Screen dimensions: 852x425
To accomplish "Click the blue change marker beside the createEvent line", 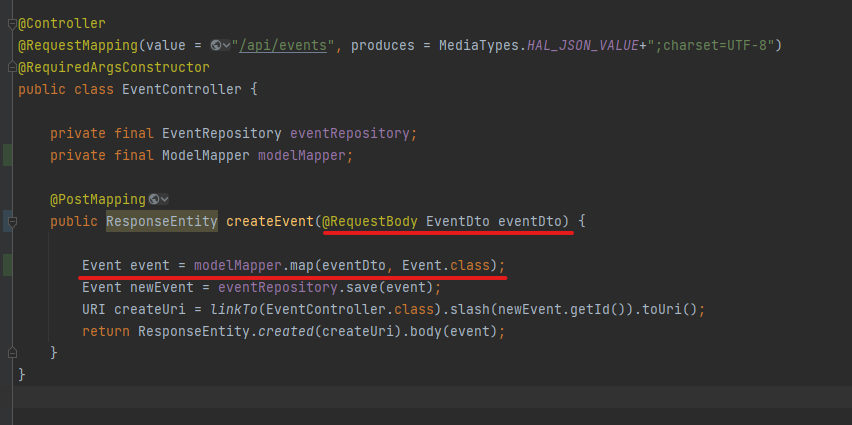I will click(x=8, y=222).
